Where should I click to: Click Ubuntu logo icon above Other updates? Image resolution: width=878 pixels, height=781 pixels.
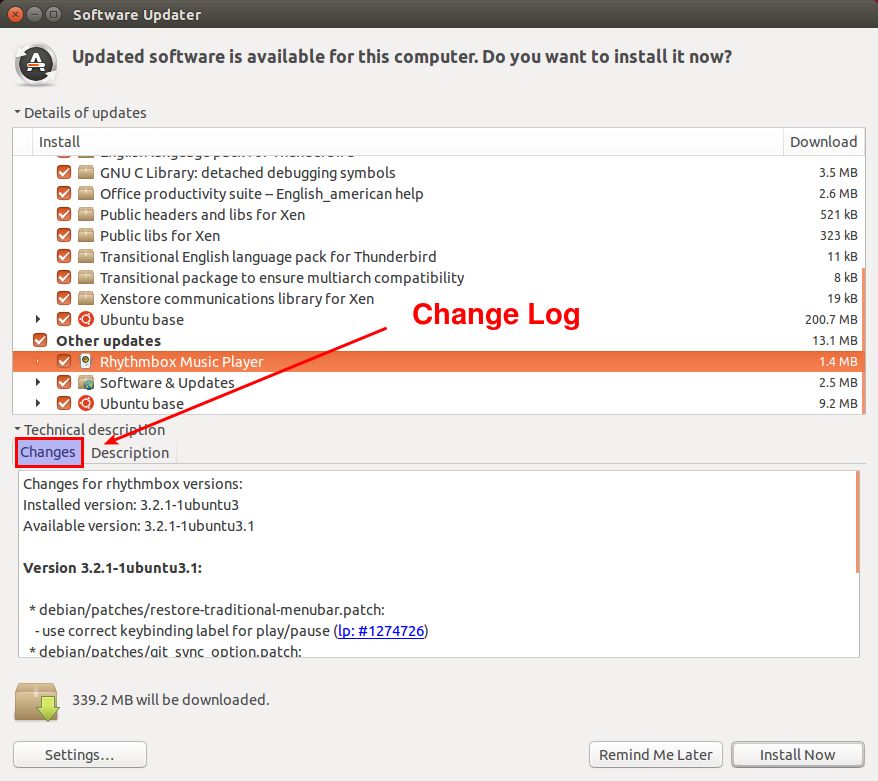[86, 320]
